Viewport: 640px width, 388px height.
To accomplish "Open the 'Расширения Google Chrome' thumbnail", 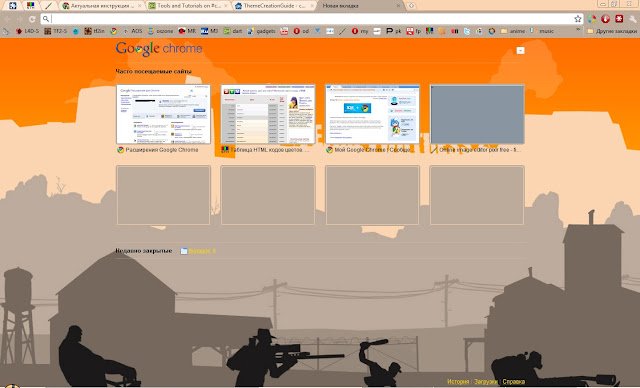I will pos(163,114).
